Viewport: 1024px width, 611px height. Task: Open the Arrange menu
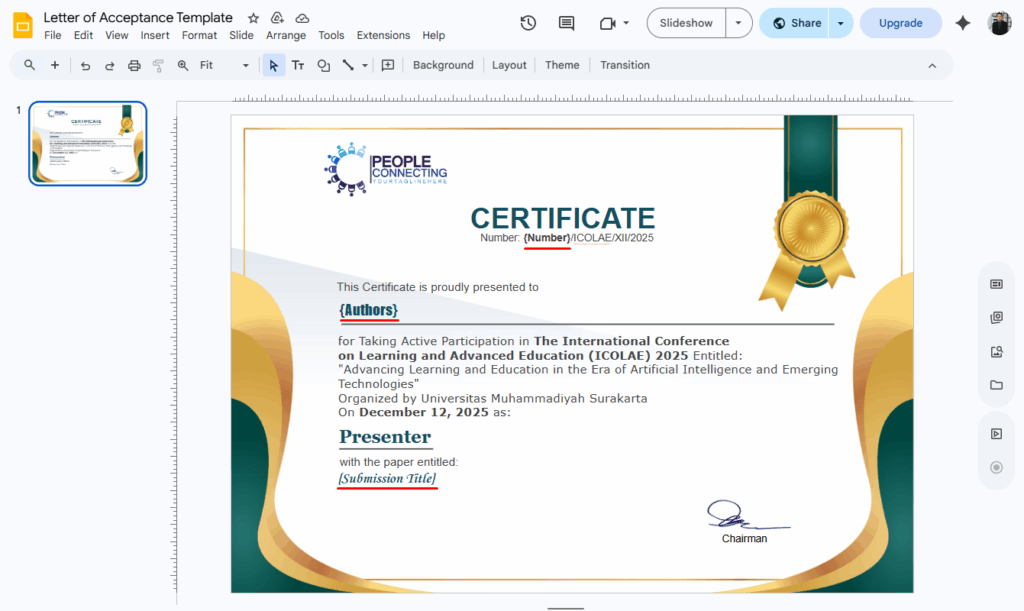(286, 35)
